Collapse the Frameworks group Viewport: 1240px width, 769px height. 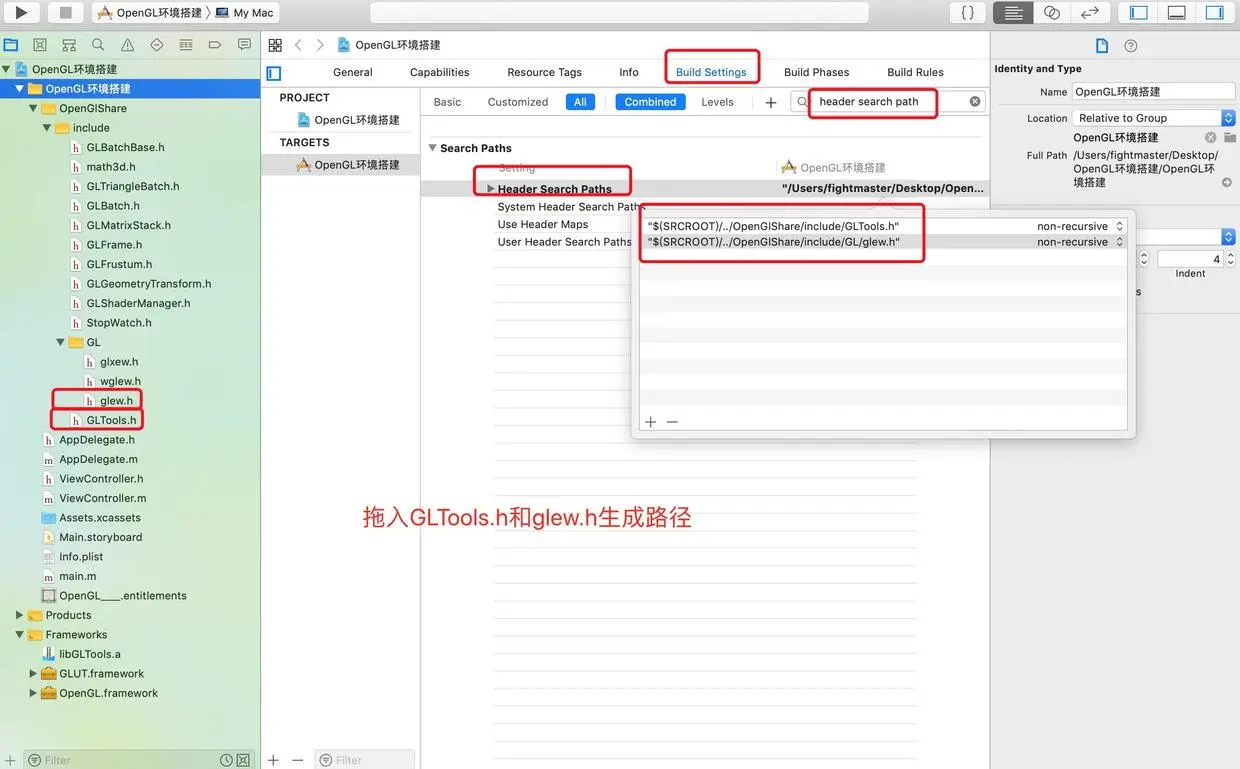point(19,635)
